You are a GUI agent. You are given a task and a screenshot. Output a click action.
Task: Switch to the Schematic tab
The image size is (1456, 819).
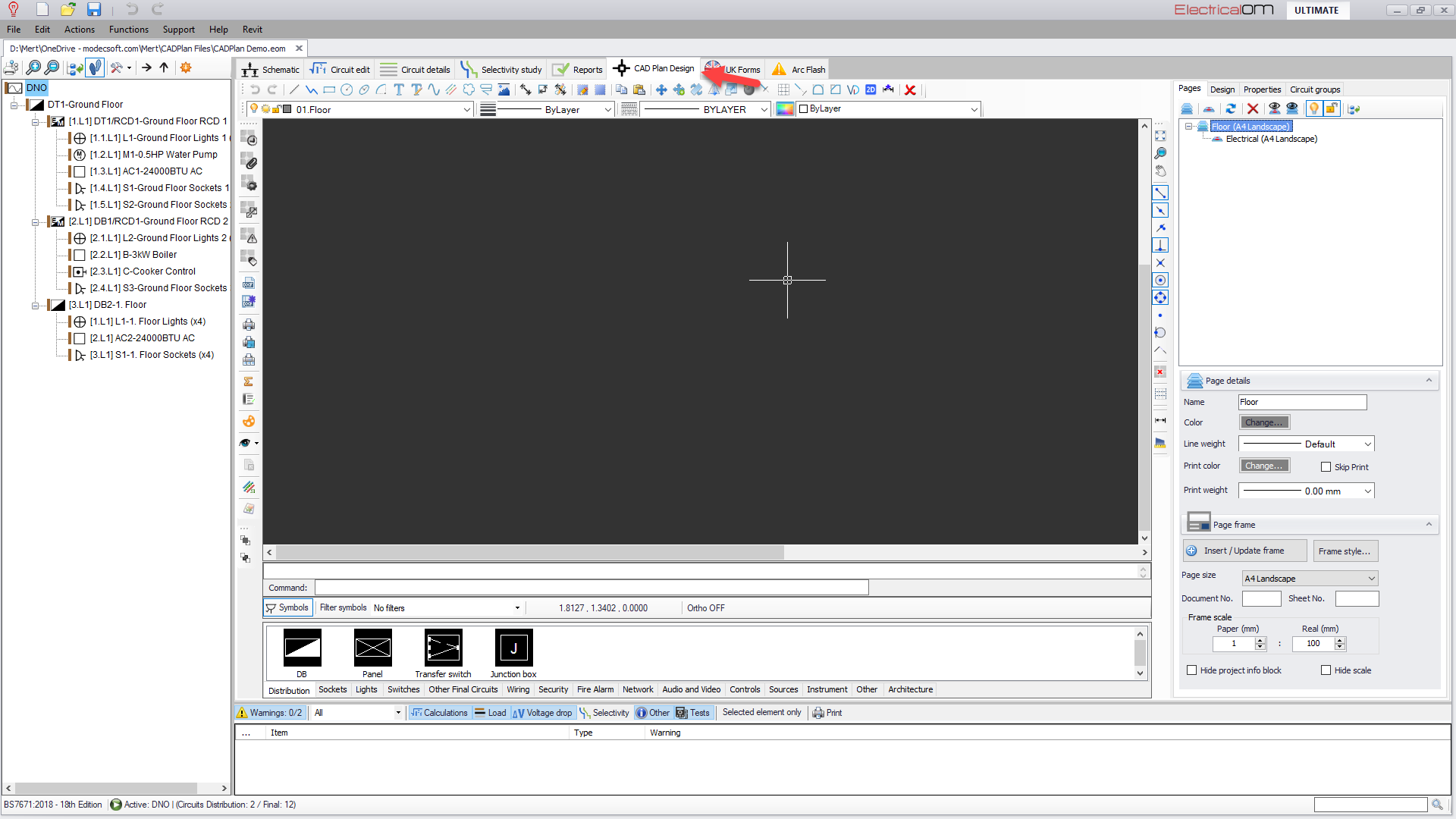click(x=271, y=70)
